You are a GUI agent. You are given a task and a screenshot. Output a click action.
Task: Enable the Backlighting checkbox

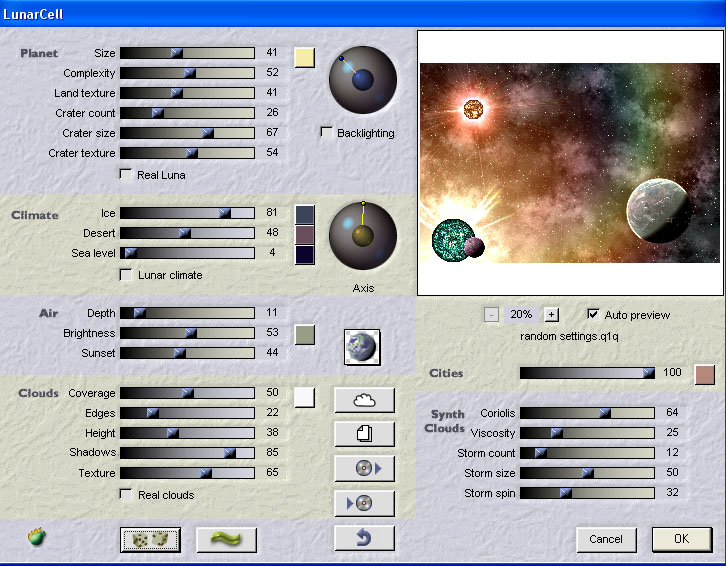pos(326,132)
